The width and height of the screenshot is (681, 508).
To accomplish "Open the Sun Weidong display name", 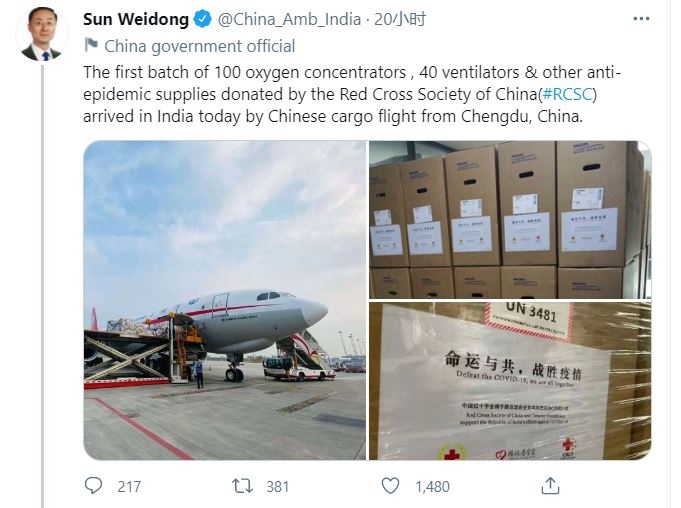I will click(136, 20).
